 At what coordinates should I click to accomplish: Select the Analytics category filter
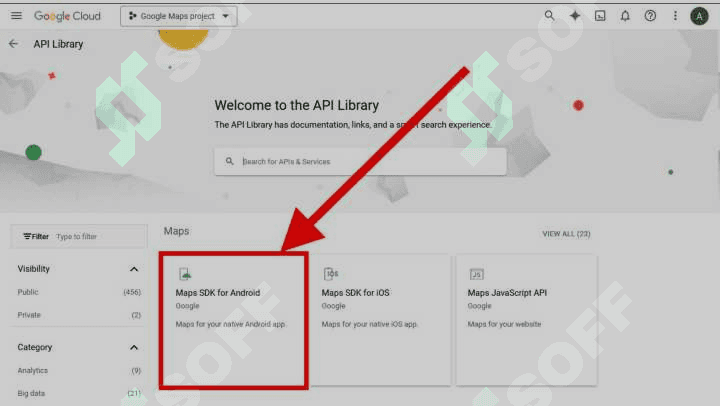[x=33, y=370]
